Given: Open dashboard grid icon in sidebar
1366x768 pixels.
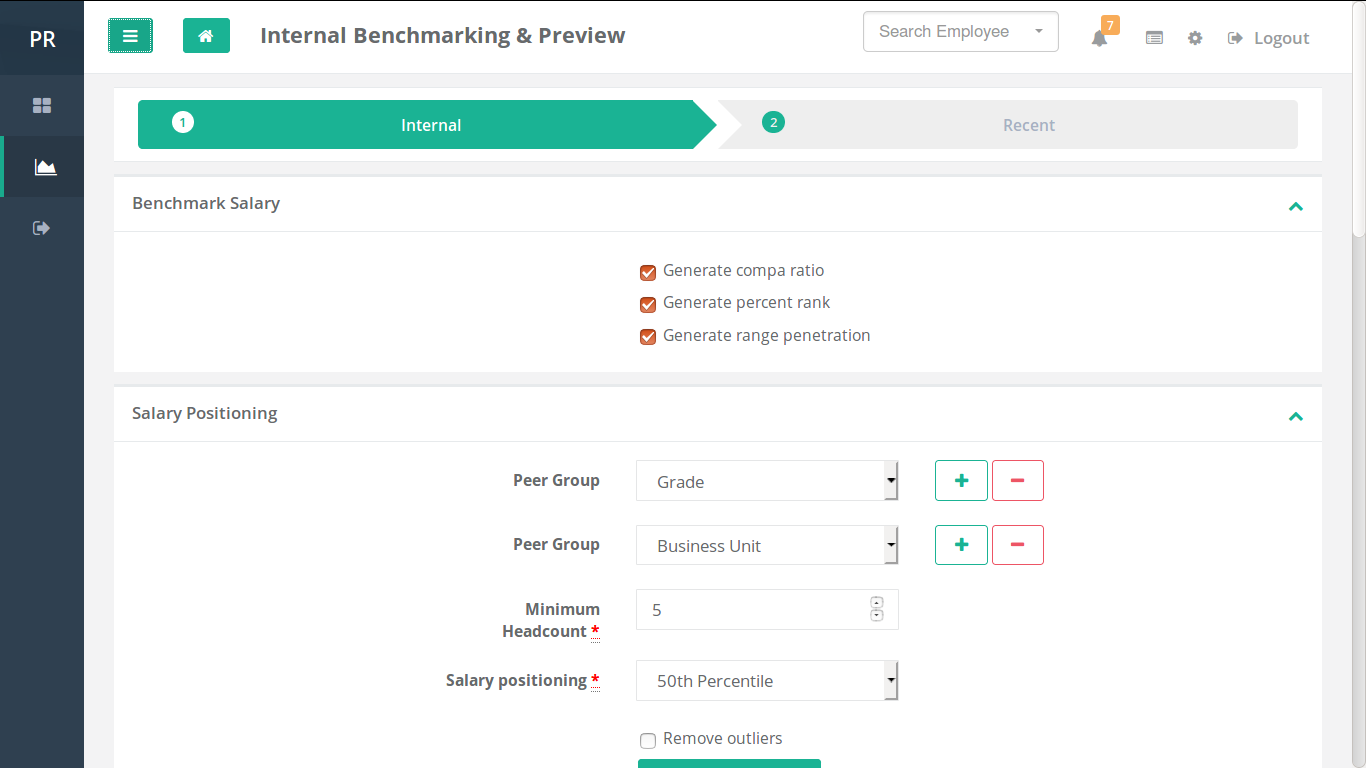Looking at the screenshot, I should pos(42,105).
